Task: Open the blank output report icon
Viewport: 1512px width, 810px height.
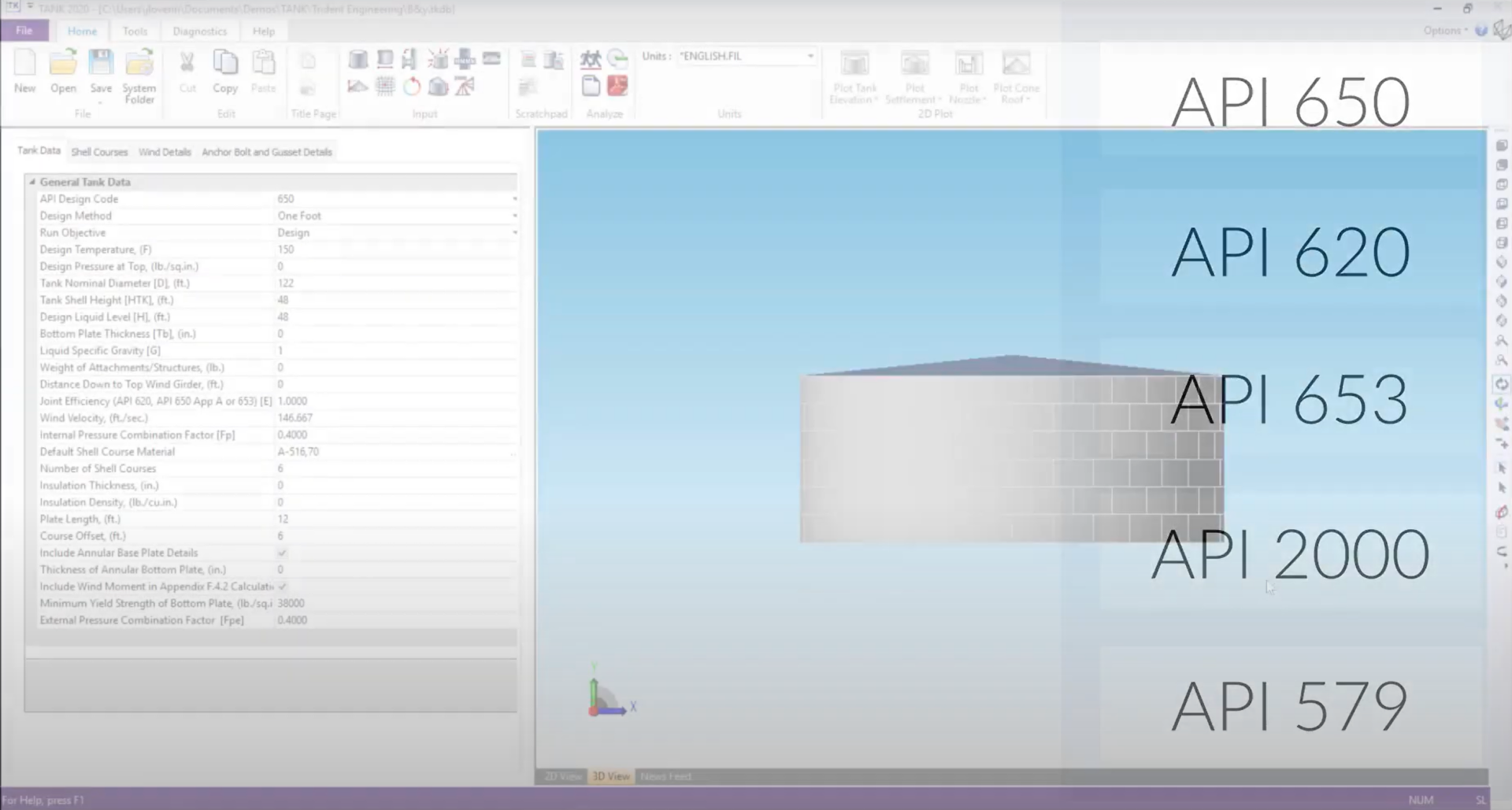Action: coord(591,86)
